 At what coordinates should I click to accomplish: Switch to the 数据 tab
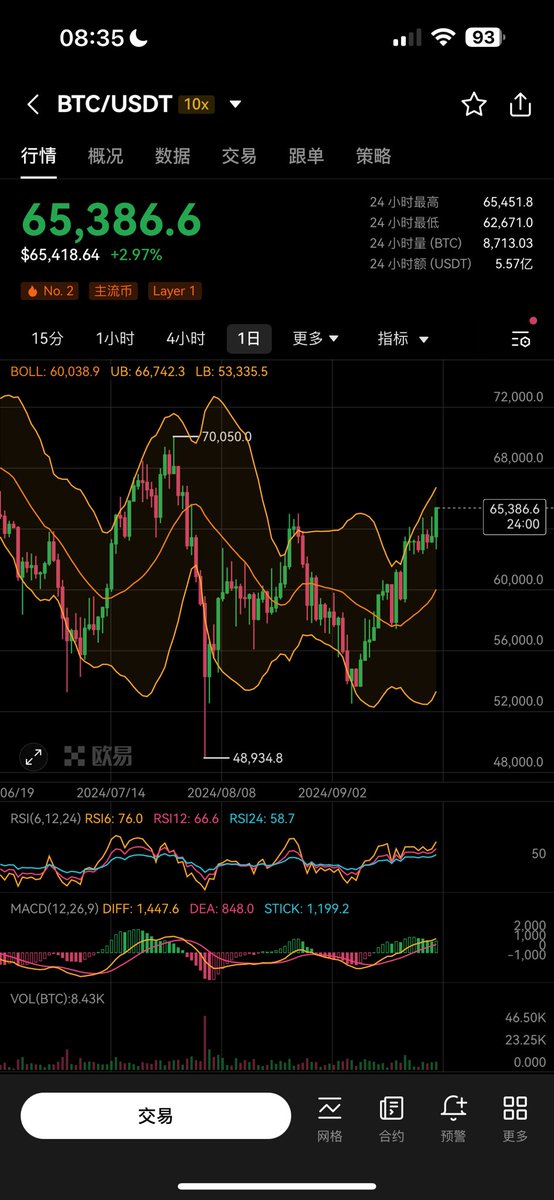pos(173,156)
